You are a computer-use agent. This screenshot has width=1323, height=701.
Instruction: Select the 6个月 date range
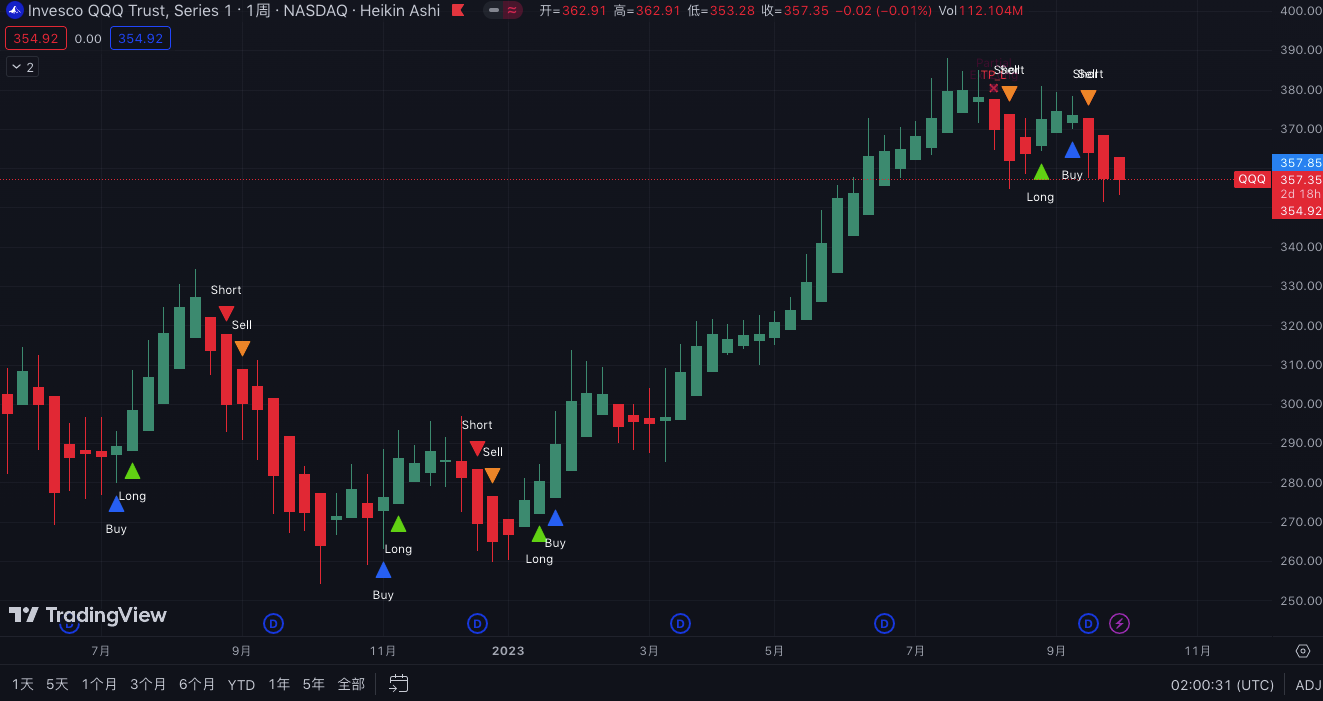click(x=197, y=685)
